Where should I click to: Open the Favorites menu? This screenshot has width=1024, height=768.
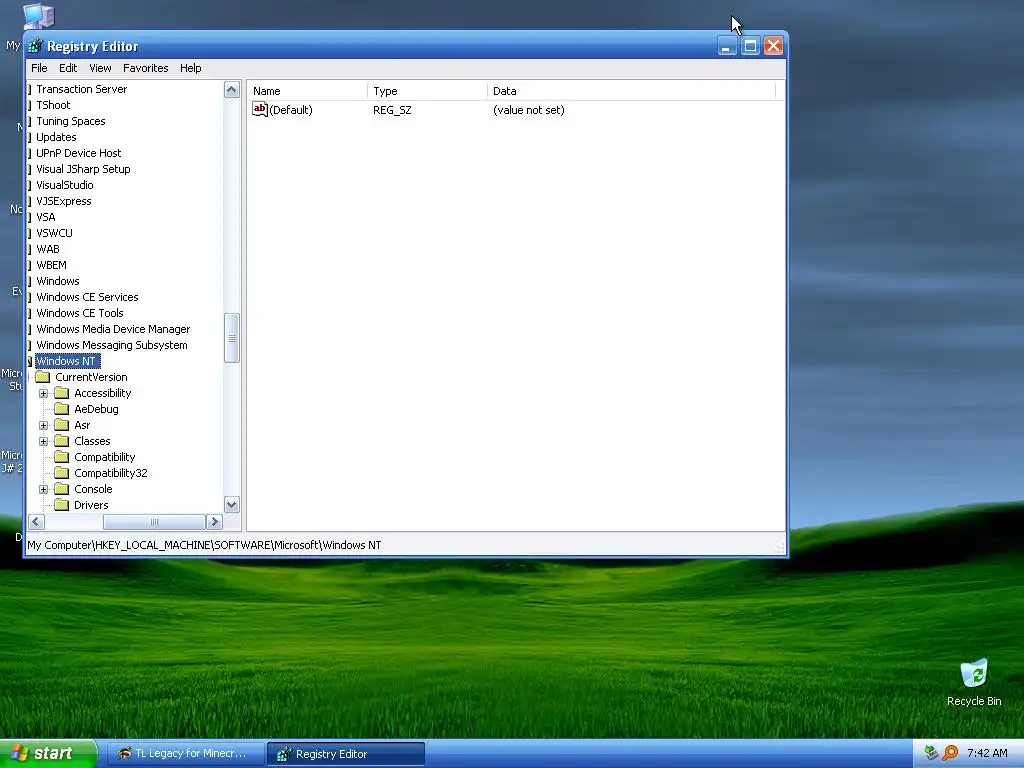pos(146,68)
